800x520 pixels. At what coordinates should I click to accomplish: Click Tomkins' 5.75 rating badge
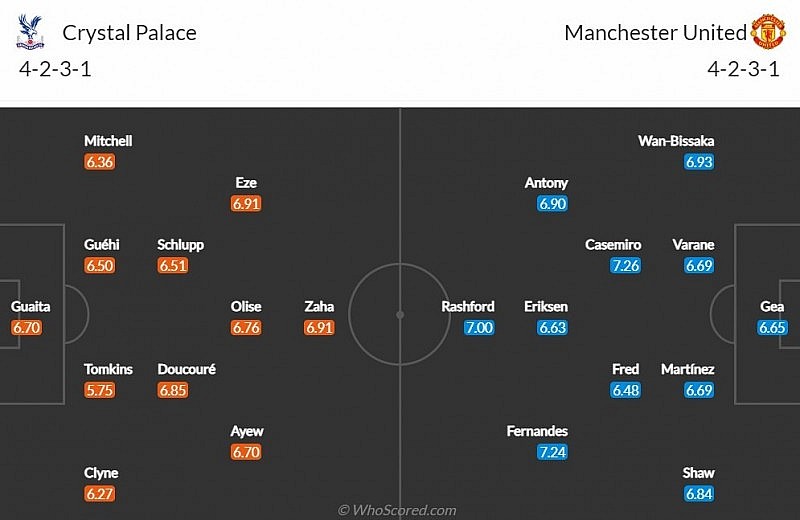100,390
